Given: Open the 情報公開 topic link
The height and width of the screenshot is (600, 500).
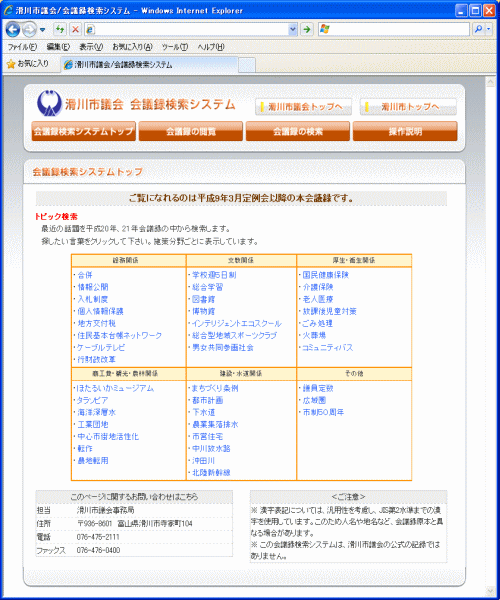Looking at the screenshot, I should click(93, 287).
